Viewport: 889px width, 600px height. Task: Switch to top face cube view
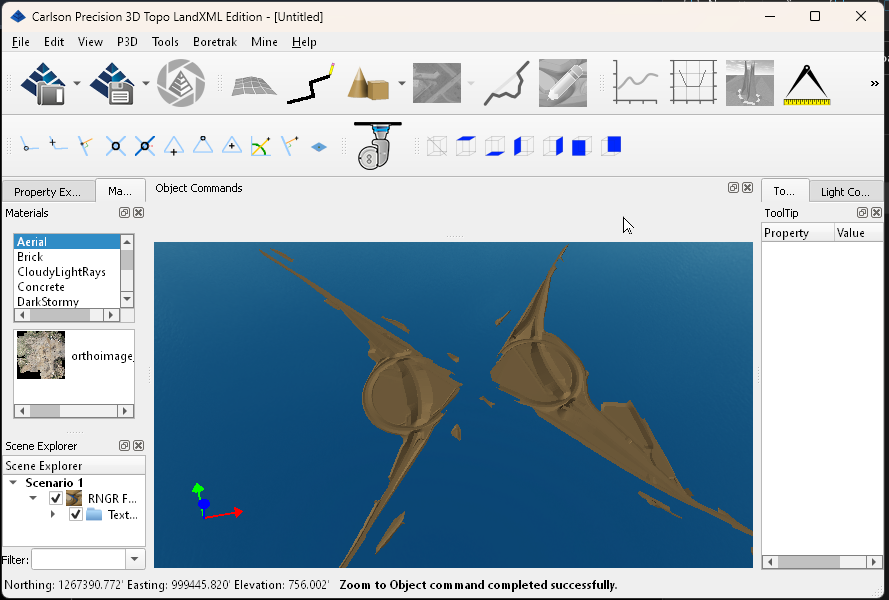coord(466,145)
